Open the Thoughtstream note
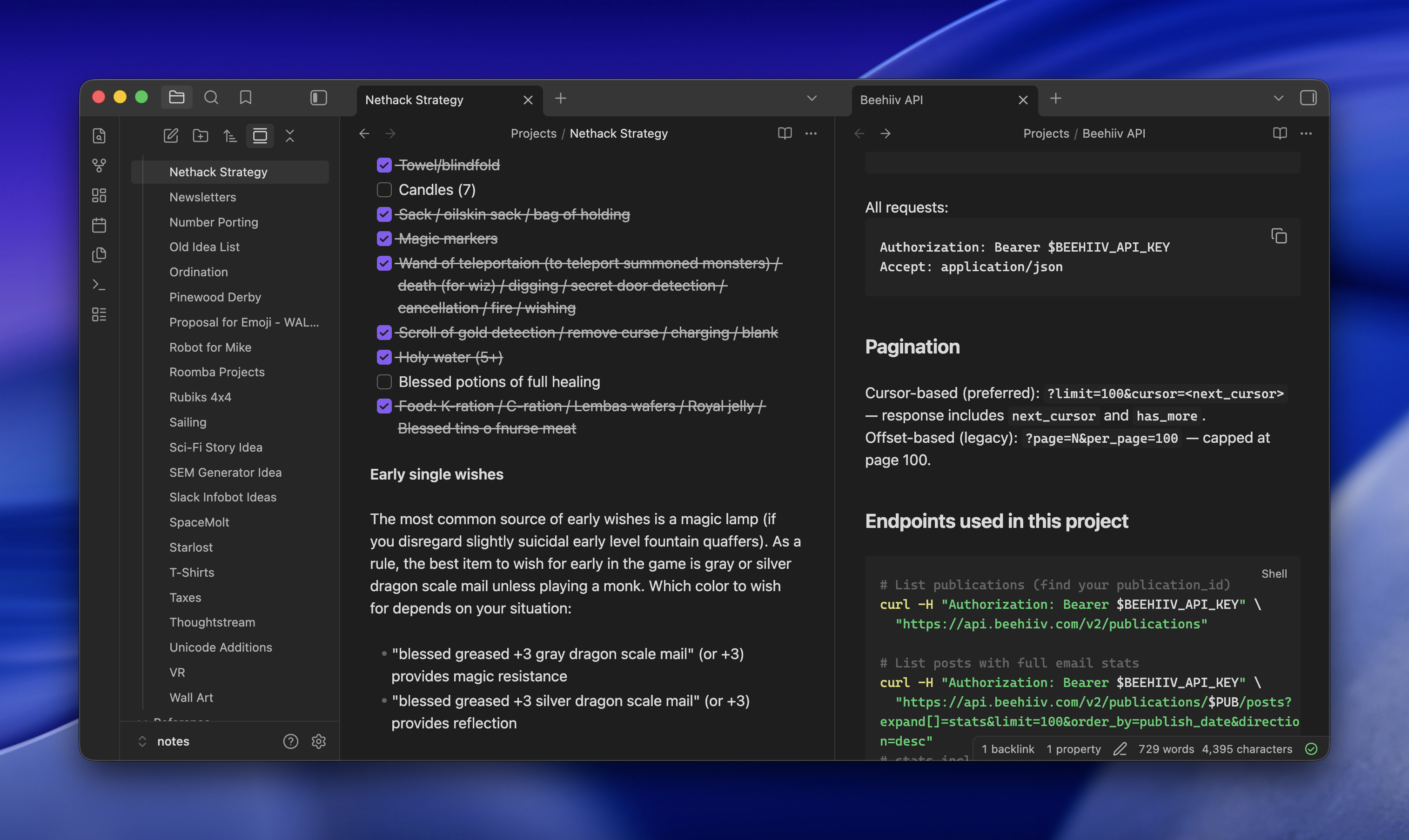The width and height of the screenshot is (1409, 840). coord(230,623)
